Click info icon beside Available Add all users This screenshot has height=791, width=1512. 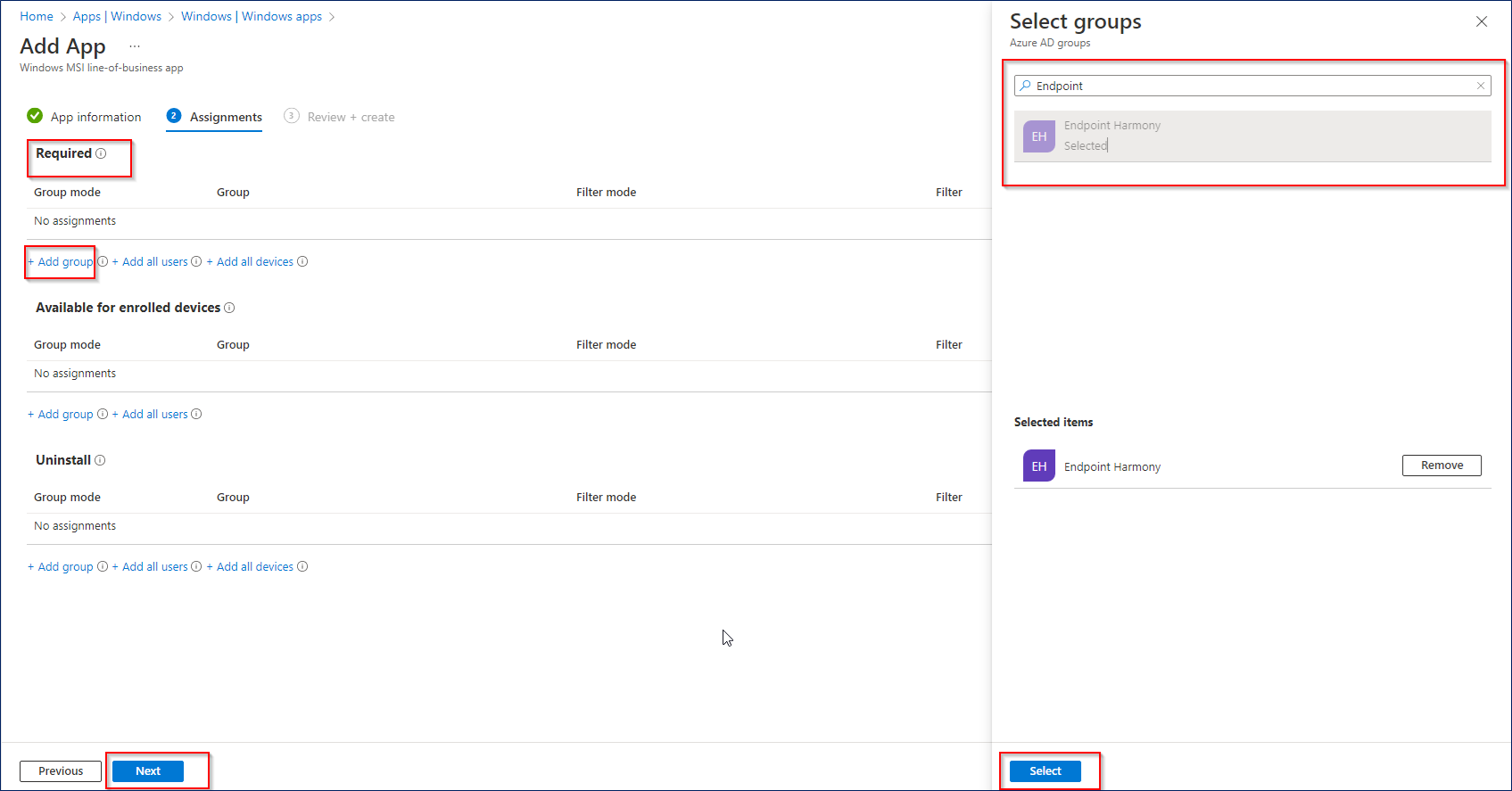click(196, 414)
